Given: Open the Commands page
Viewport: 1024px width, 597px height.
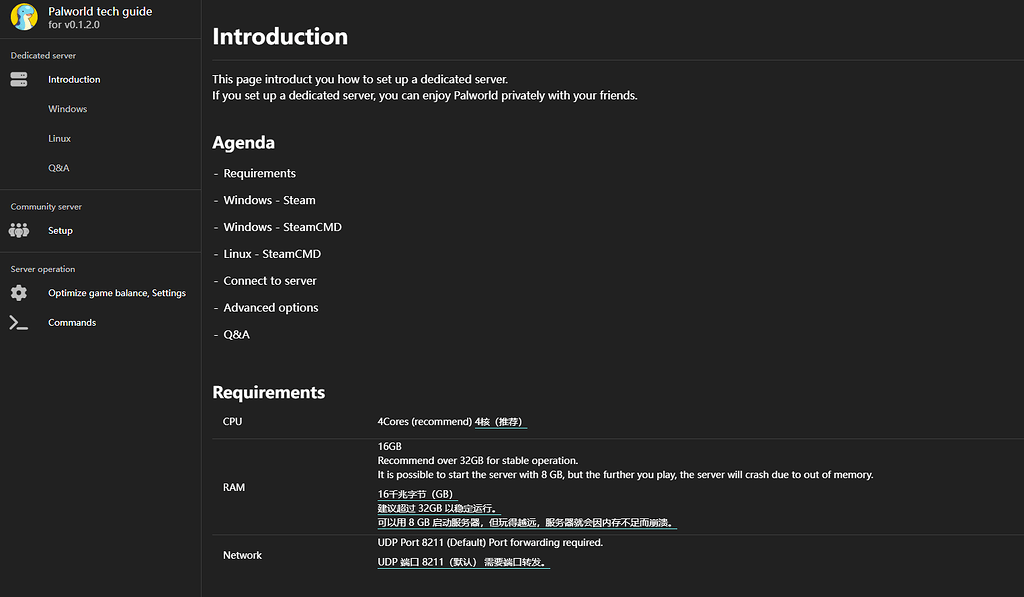Looking at the screenshot, I should click(x=72, y=322).
